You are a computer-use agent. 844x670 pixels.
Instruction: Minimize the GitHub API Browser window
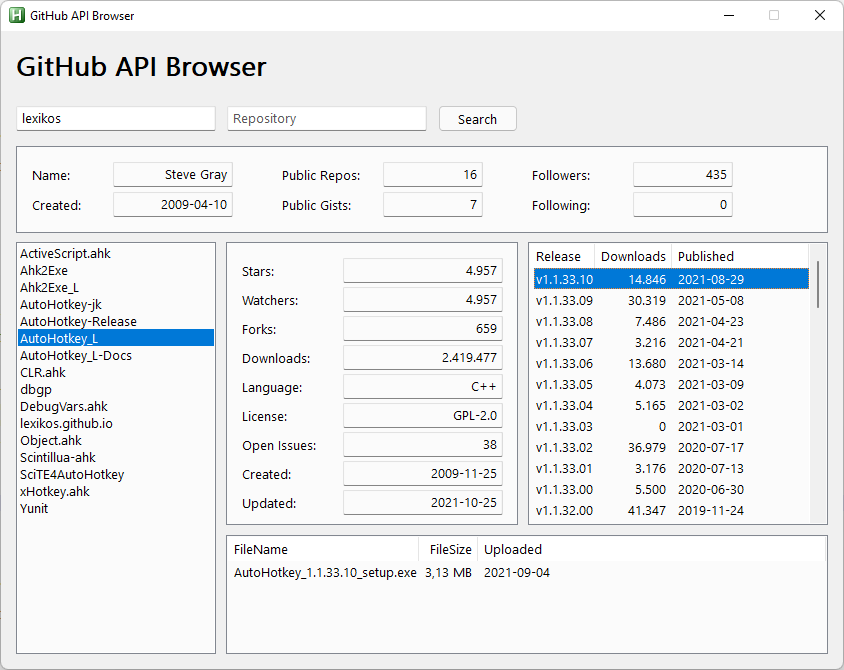pyautogui.click(x=729, y=15)
